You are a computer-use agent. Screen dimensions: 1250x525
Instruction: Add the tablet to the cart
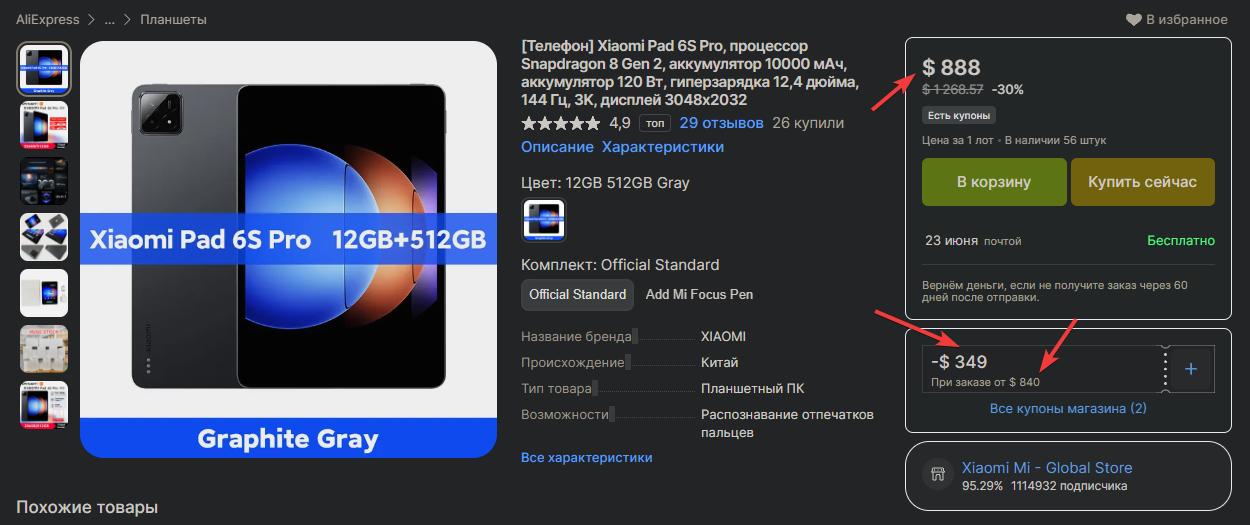993,182
